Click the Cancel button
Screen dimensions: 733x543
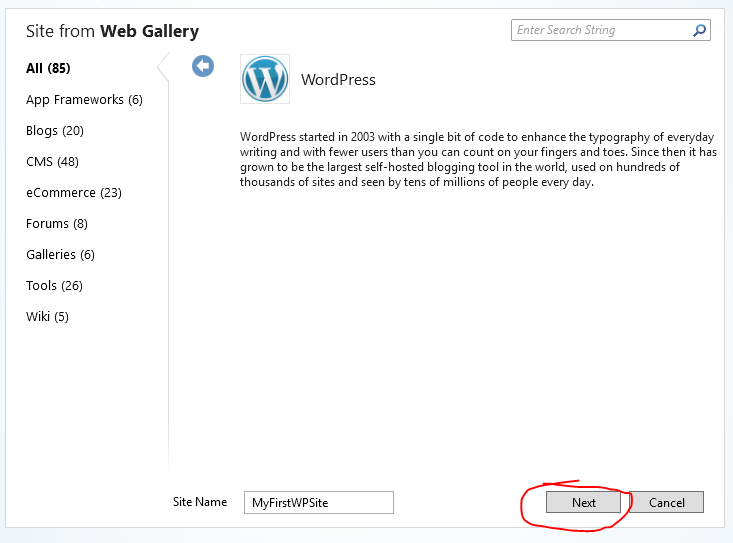tap(667, 503)
